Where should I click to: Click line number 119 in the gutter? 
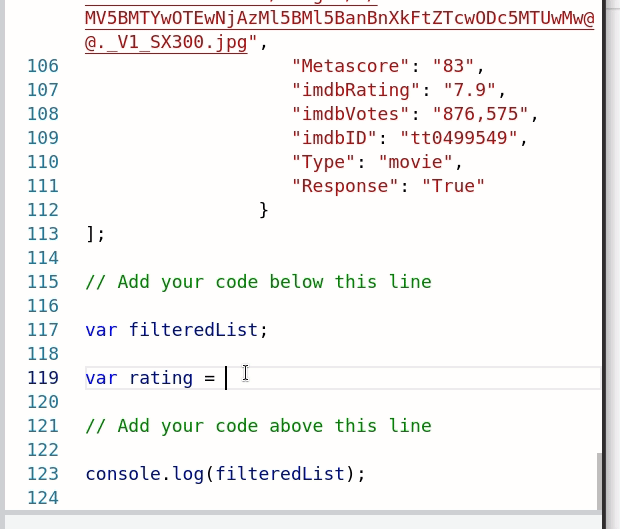pos(43,378)
